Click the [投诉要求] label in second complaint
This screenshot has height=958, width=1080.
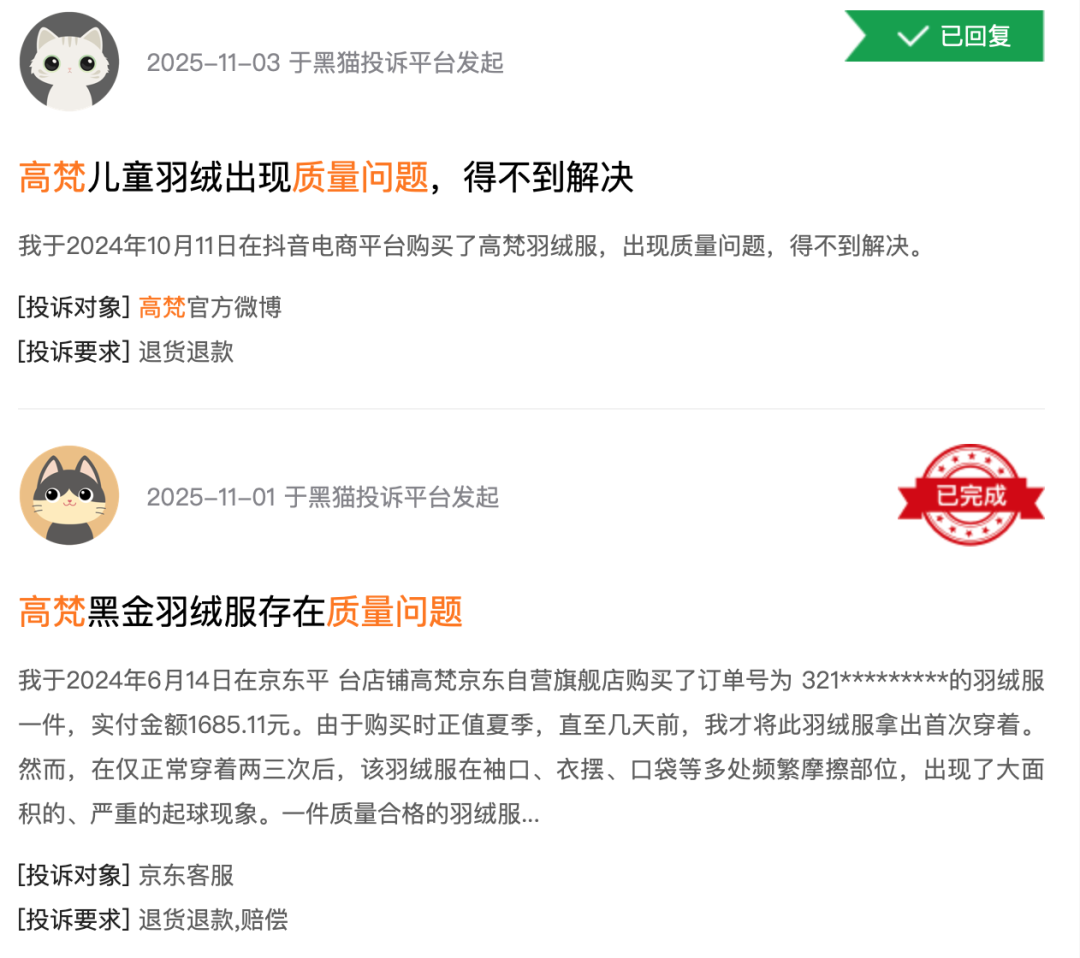tap(74, 920)
